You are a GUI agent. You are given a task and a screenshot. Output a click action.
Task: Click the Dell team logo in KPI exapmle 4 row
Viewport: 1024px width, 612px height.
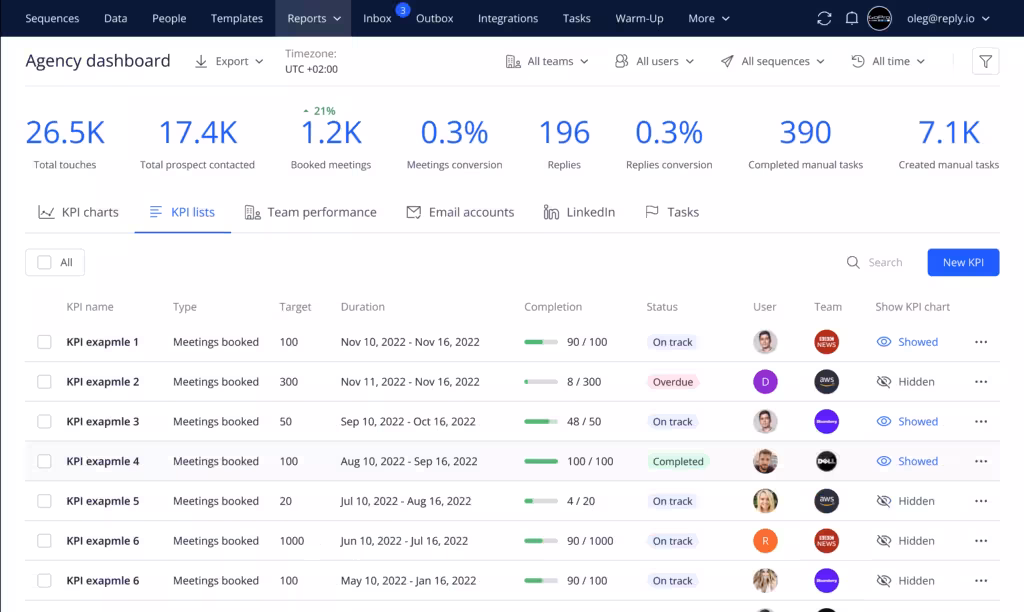[826, 462]
